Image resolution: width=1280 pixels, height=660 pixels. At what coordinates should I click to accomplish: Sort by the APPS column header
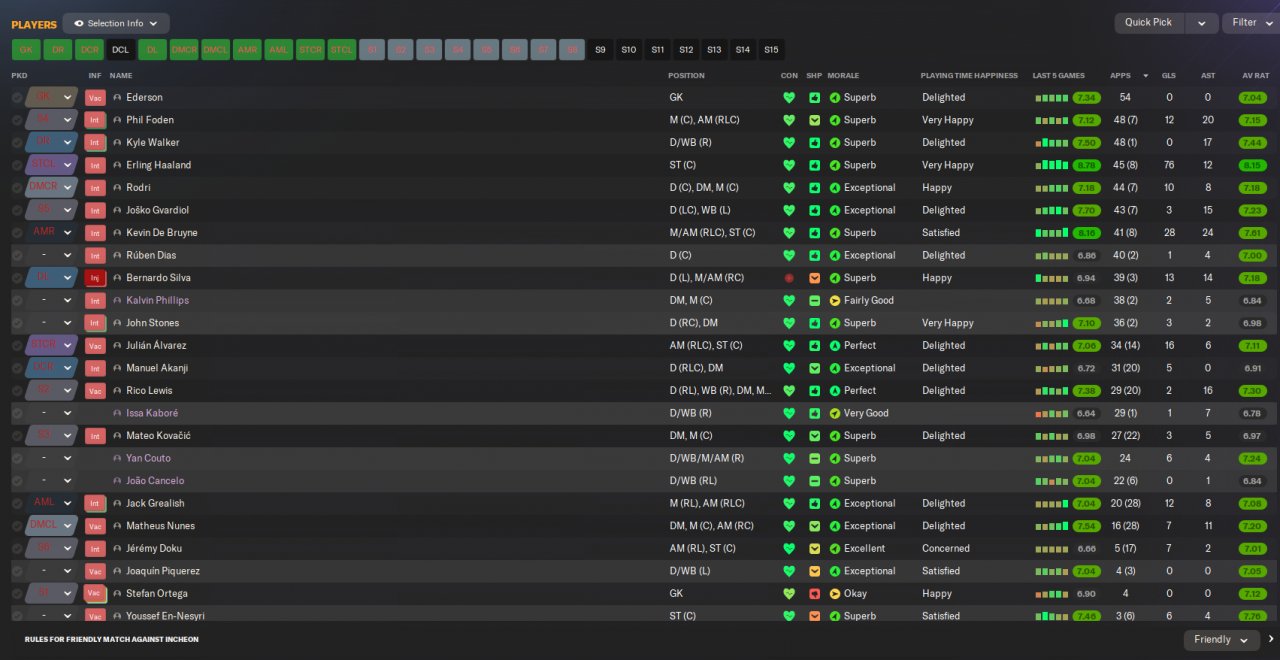tap(1120, 76)
